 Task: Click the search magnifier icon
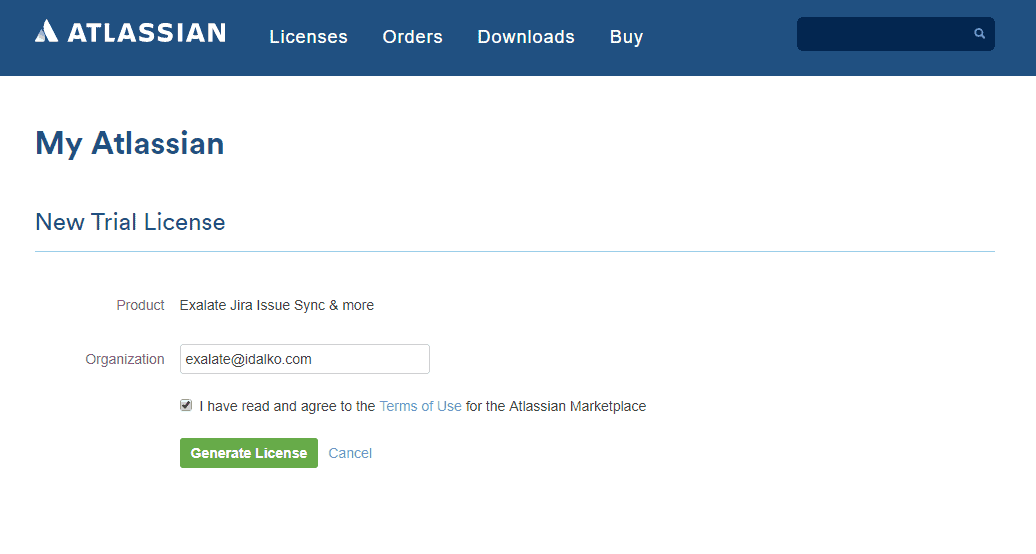click(x=979, y=34)
